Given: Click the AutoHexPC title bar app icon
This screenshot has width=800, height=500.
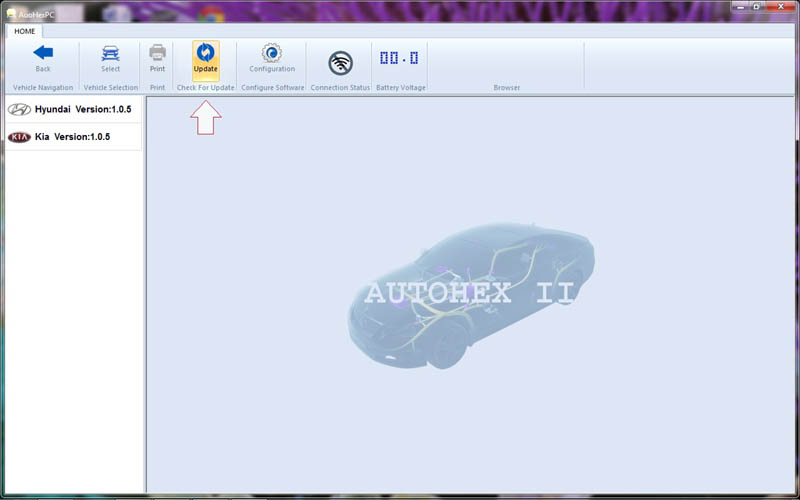Looking at the screenshot, I should [11, 14].
